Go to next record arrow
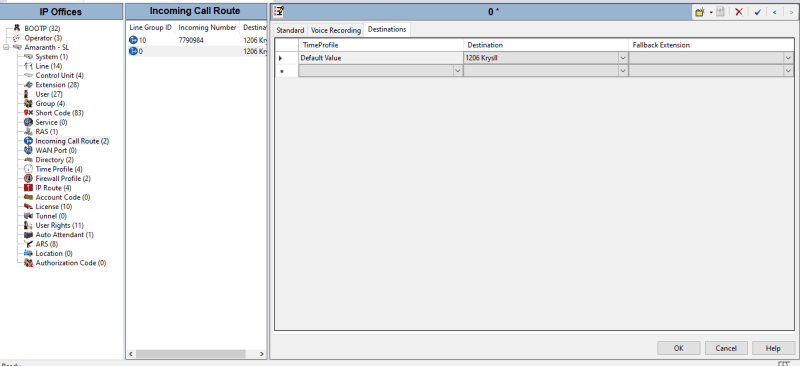The image size is (800, 366). (x=791, y=12)
